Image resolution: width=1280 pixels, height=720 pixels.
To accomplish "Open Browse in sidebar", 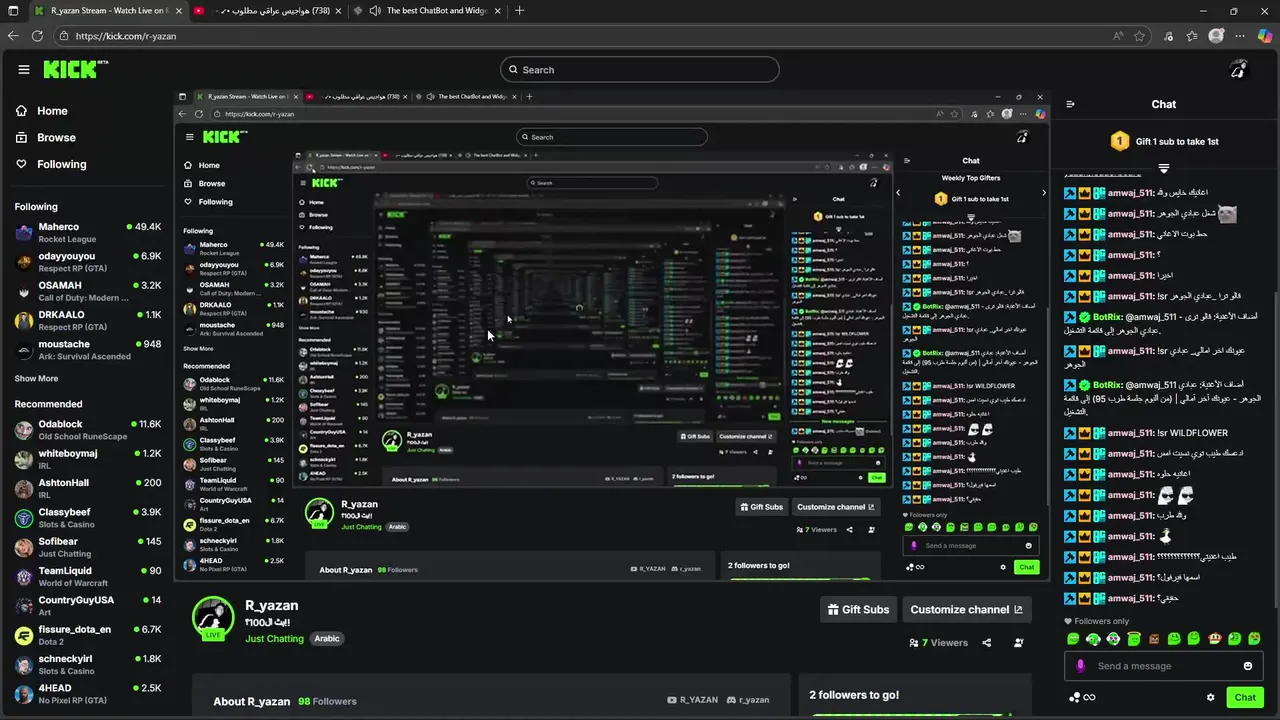I will [x=45, y=138].
